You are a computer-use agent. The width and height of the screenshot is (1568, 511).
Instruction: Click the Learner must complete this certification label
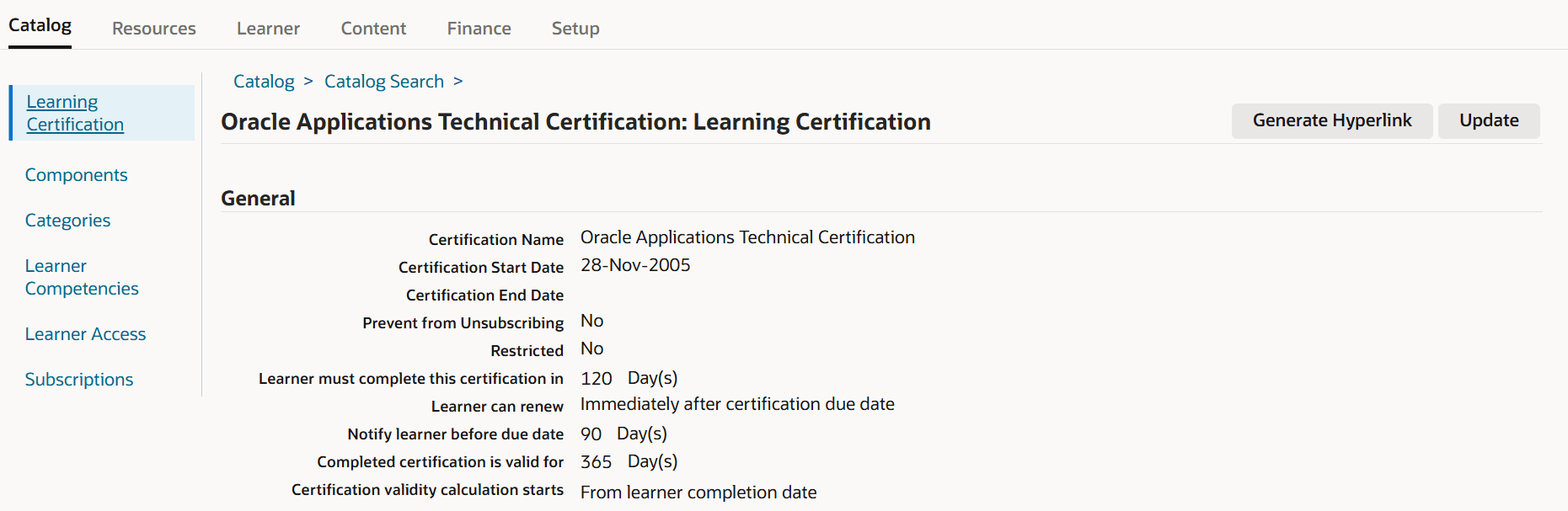click(410, 379)
